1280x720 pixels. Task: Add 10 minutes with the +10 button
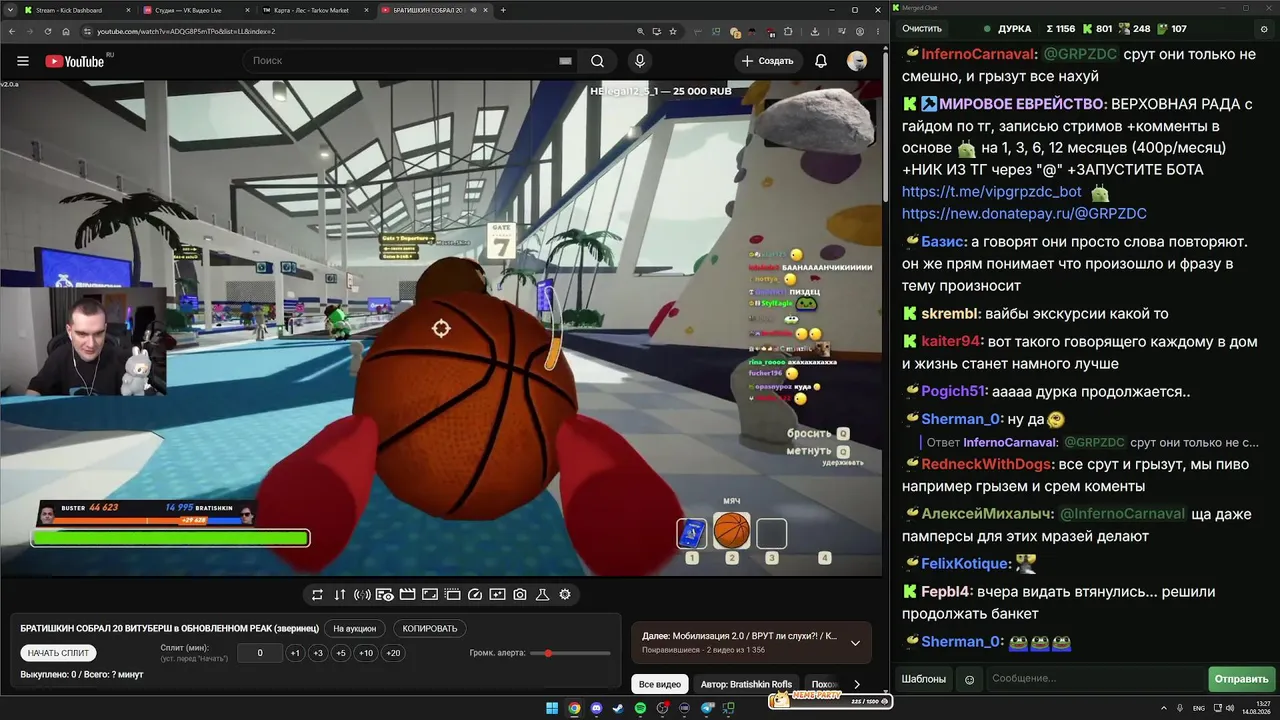point(366,653)
